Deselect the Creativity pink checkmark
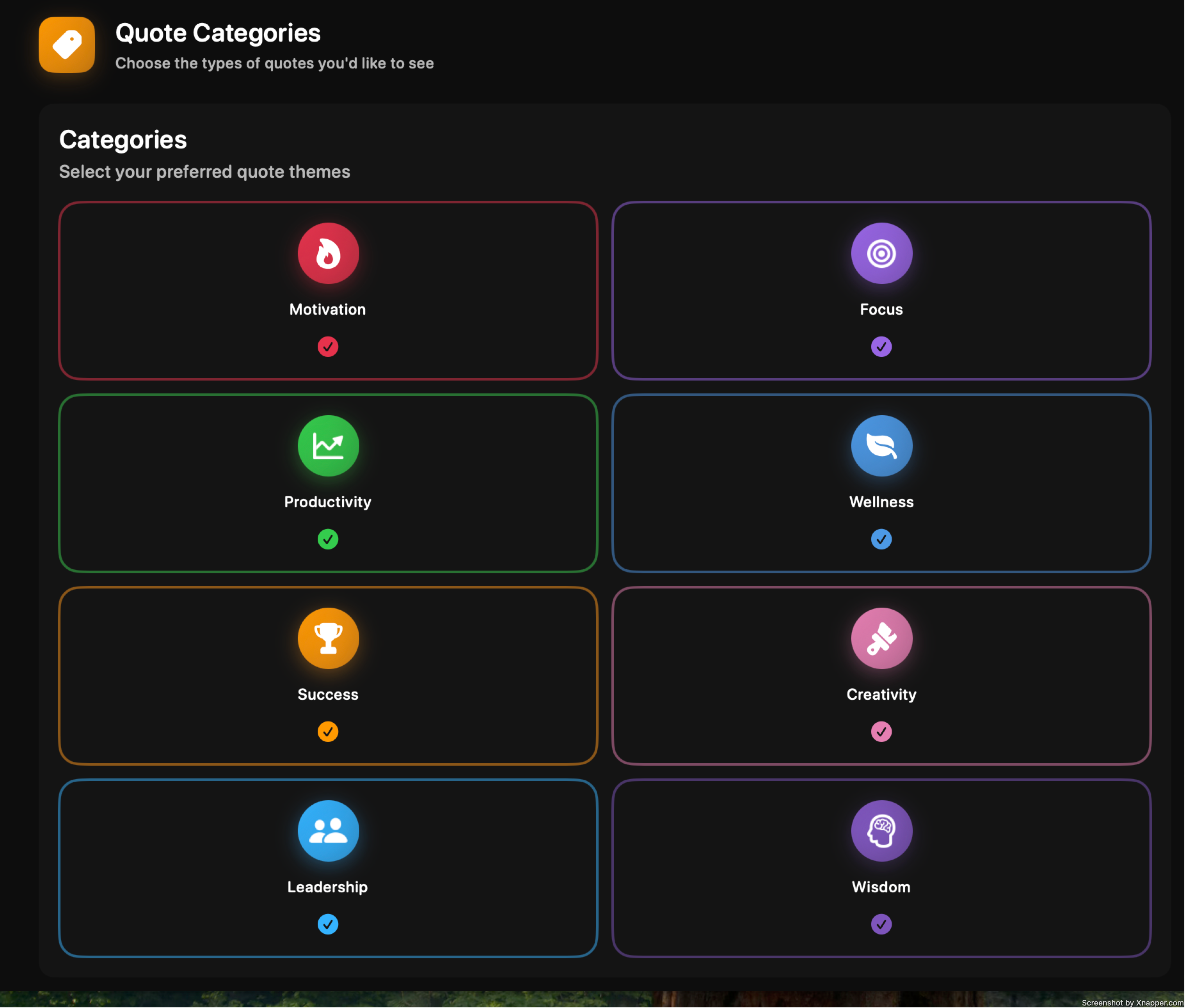The height and width of the screenshot is (1008, 1185). pyautogui.click(x=881, y=731)
